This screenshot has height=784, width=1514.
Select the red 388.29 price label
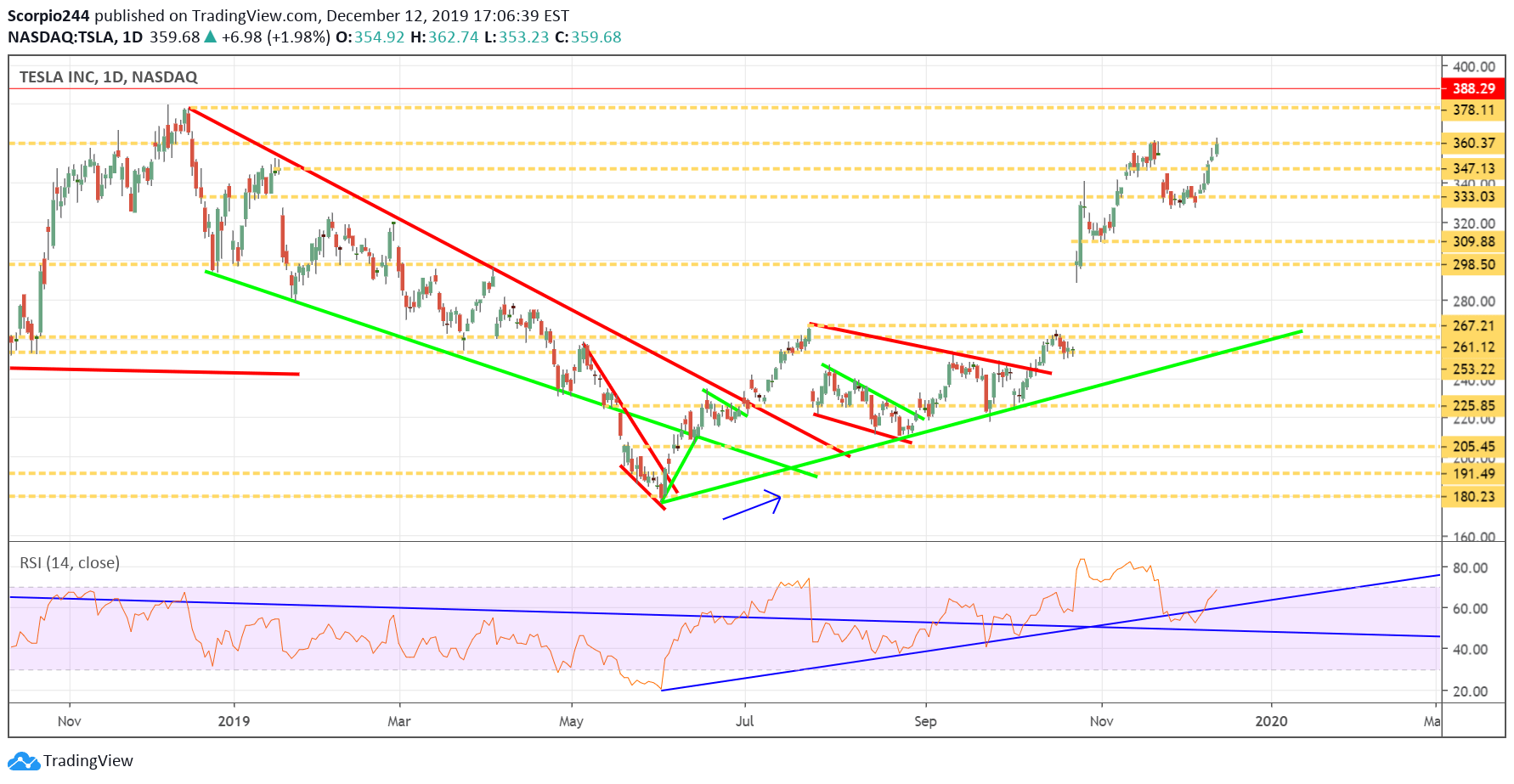point(1473,88)
